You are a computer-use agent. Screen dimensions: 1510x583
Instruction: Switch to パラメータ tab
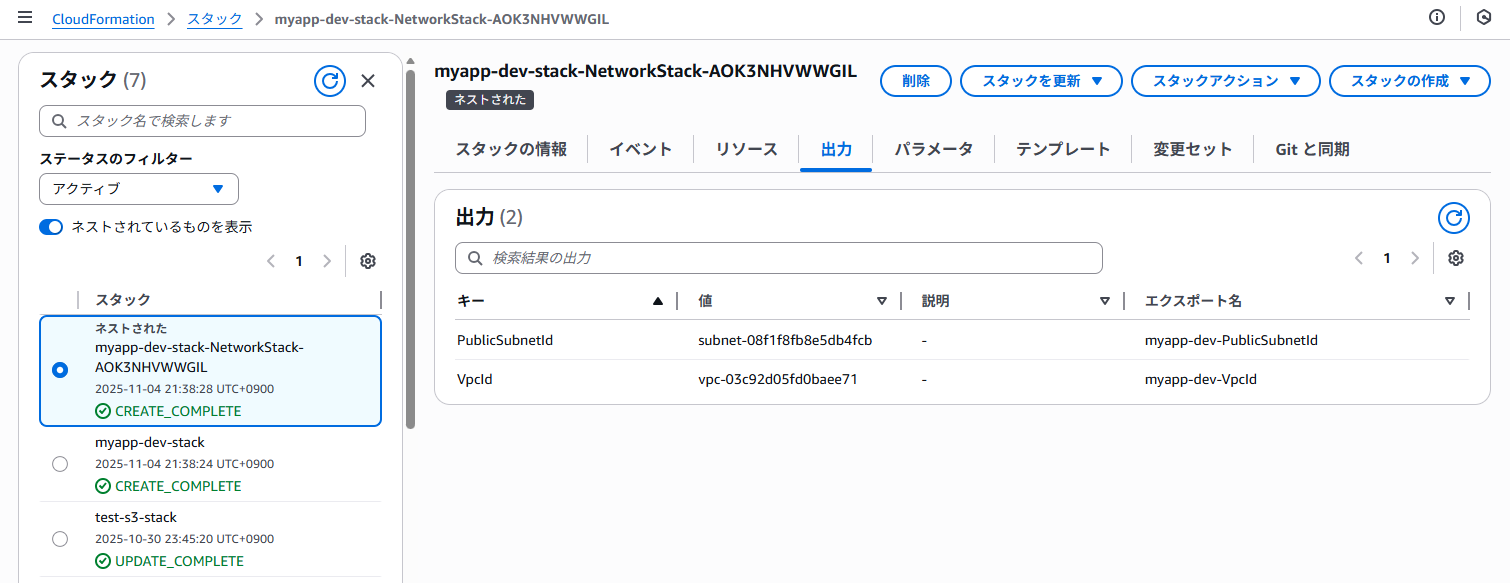(933, 149)
